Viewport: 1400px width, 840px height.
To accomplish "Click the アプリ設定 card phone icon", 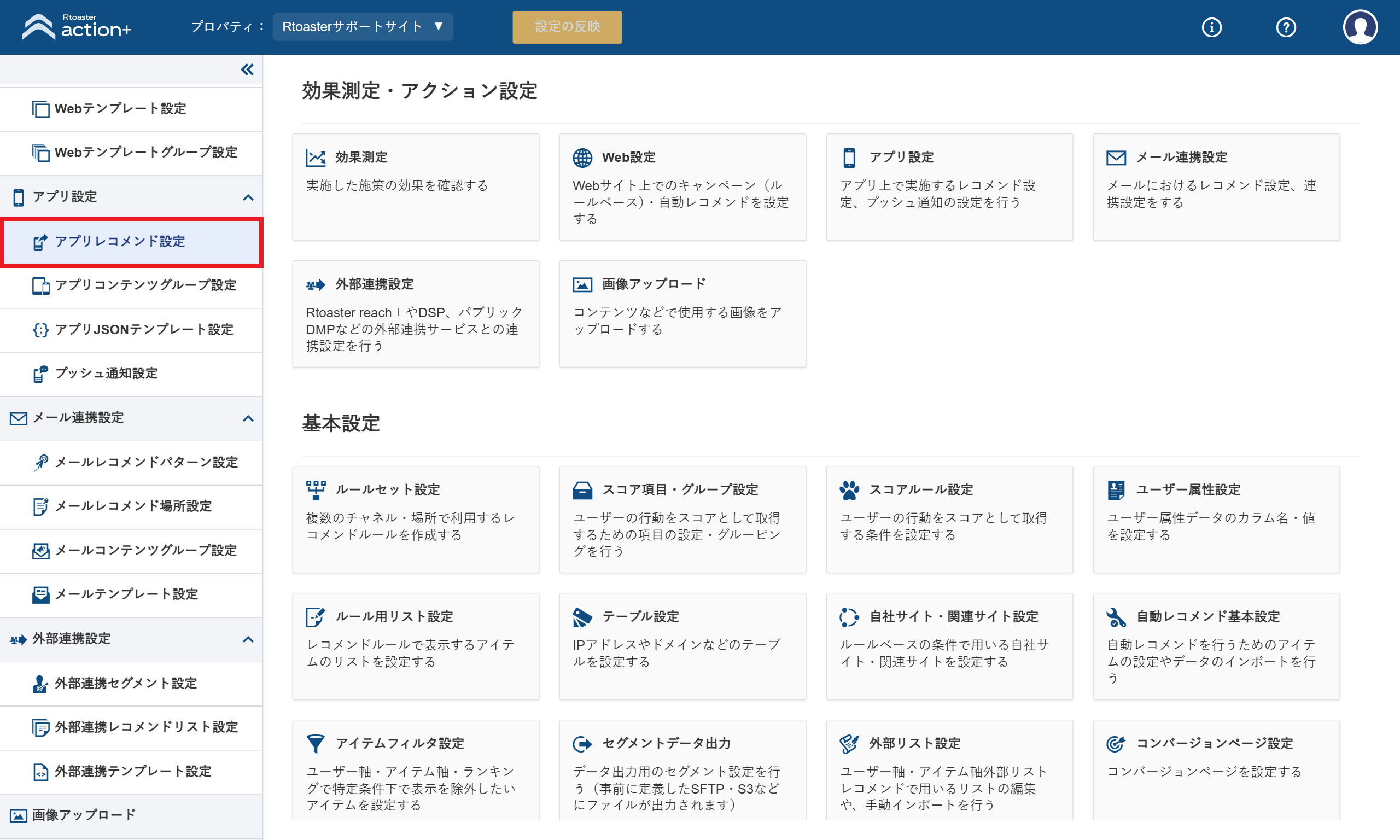I will coord(849,158).
